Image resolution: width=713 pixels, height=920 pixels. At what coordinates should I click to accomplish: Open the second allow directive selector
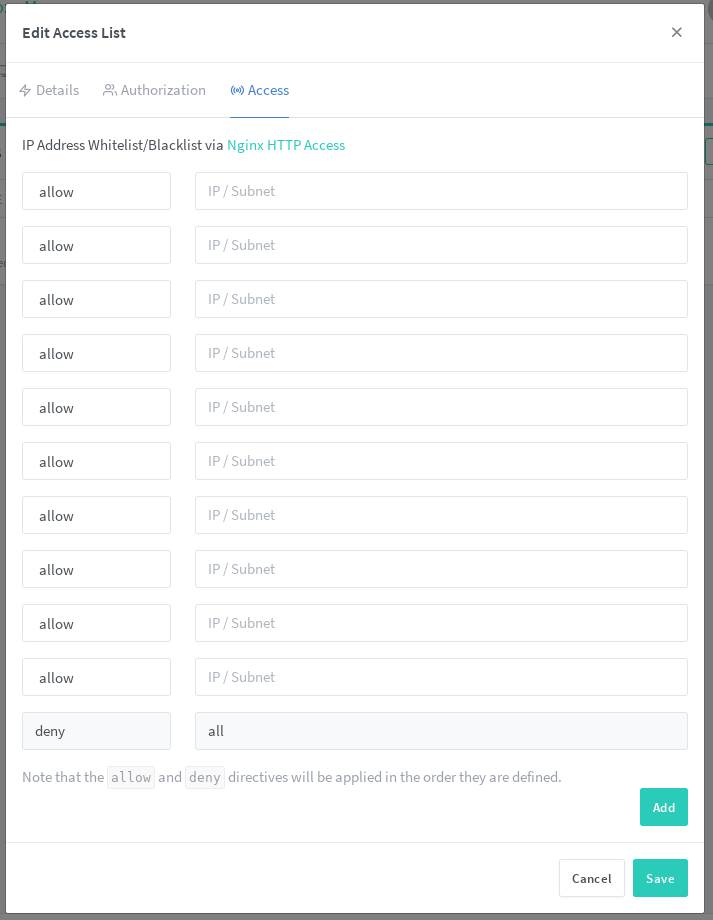[96, 245]
